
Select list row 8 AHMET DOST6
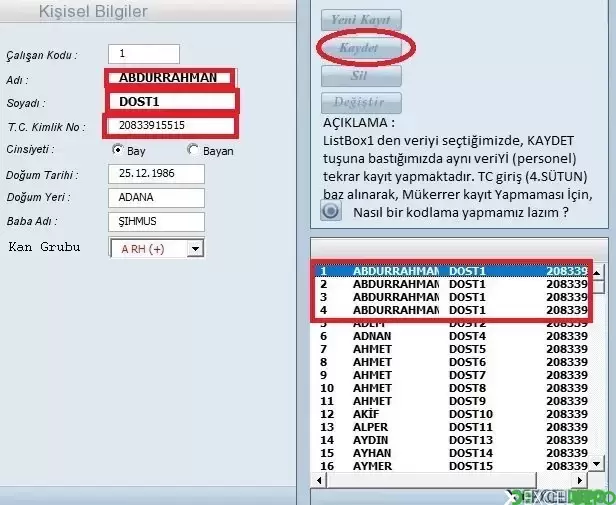point(452,362)
